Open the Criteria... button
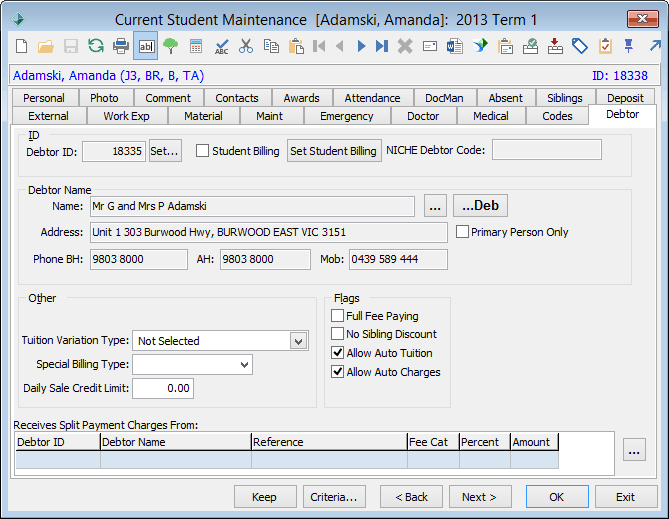The width and height of the screenshot is (669, 519). tap(334, 496)
